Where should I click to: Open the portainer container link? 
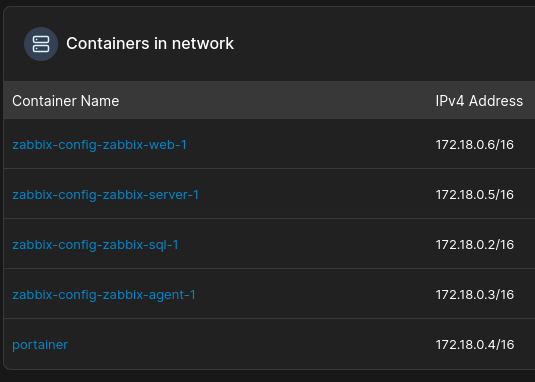[40, 345]
